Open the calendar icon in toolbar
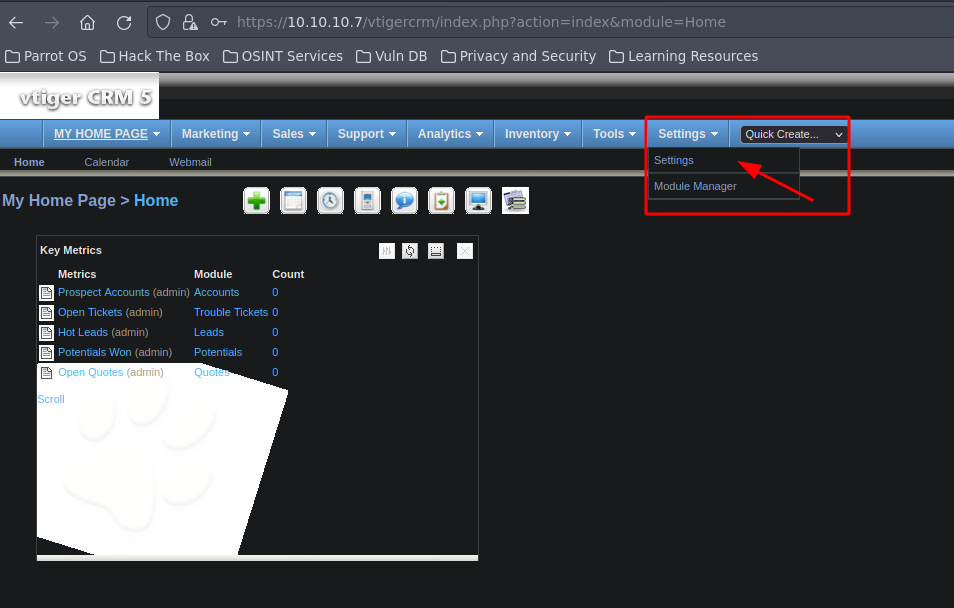The width and height of the screenshot is (954, 608). [293, 201]
